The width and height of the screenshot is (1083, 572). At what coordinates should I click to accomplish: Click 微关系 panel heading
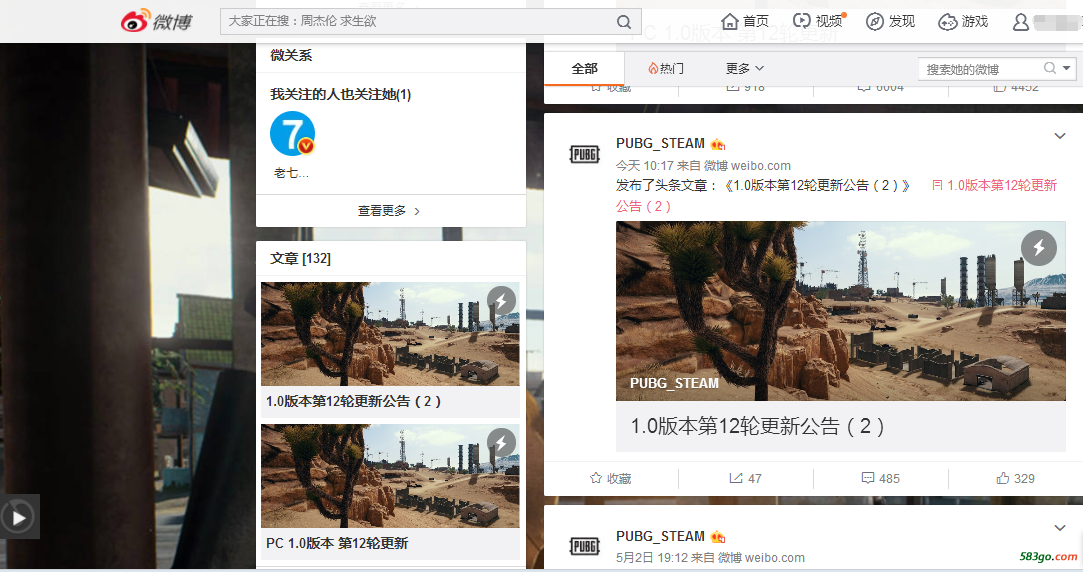tap(291, 55)
